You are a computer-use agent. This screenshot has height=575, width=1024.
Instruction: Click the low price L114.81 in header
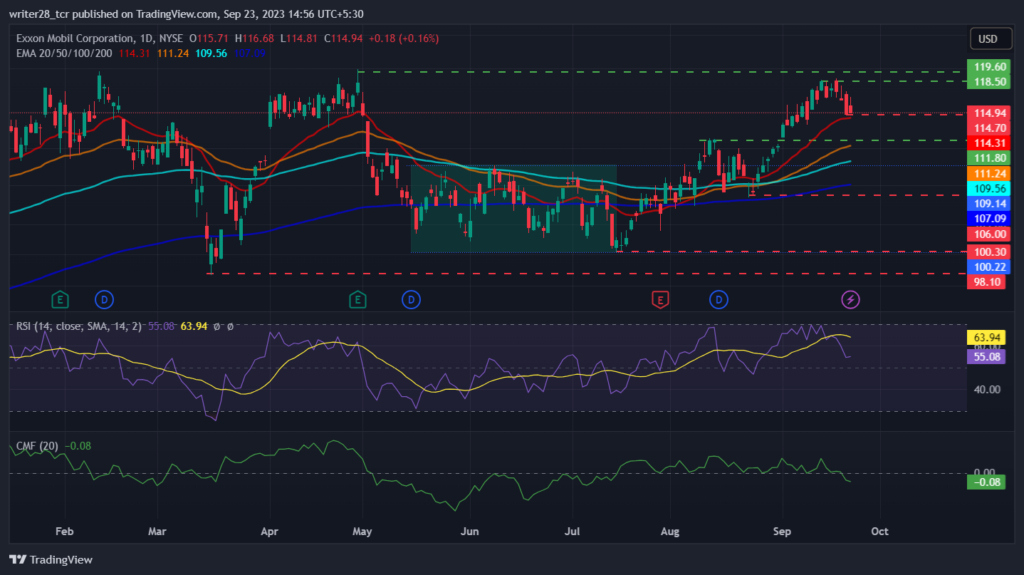[x=299, y=39]
